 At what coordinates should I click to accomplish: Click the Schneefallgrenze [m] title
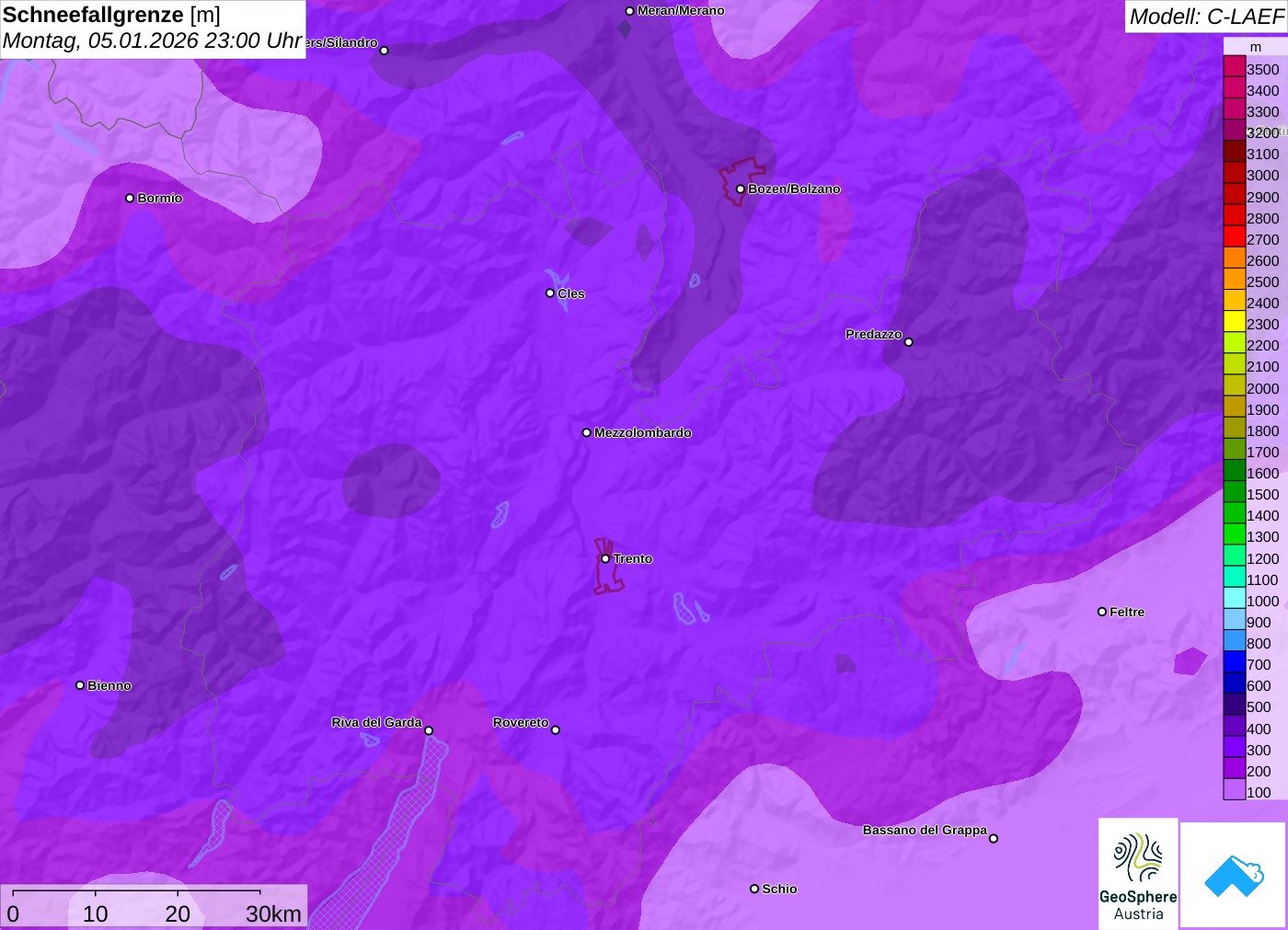tap(111, 15)
